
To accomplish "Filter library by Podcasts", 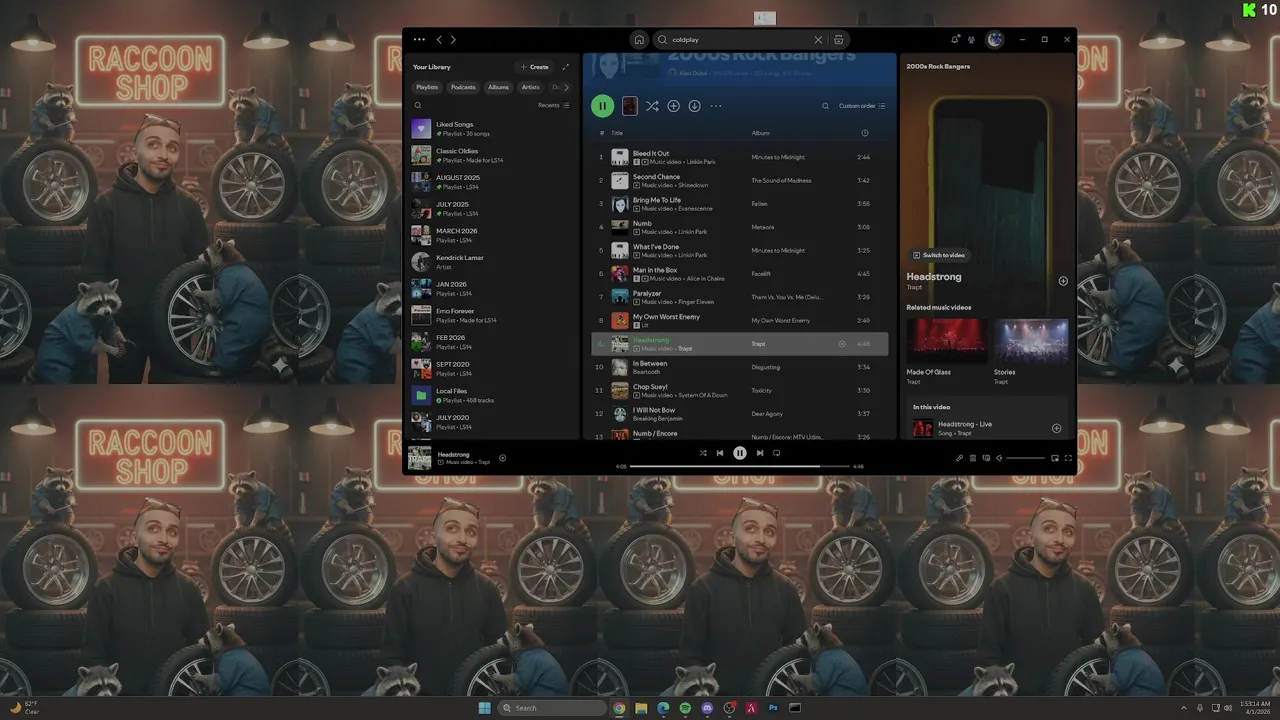I will point(463,87).
